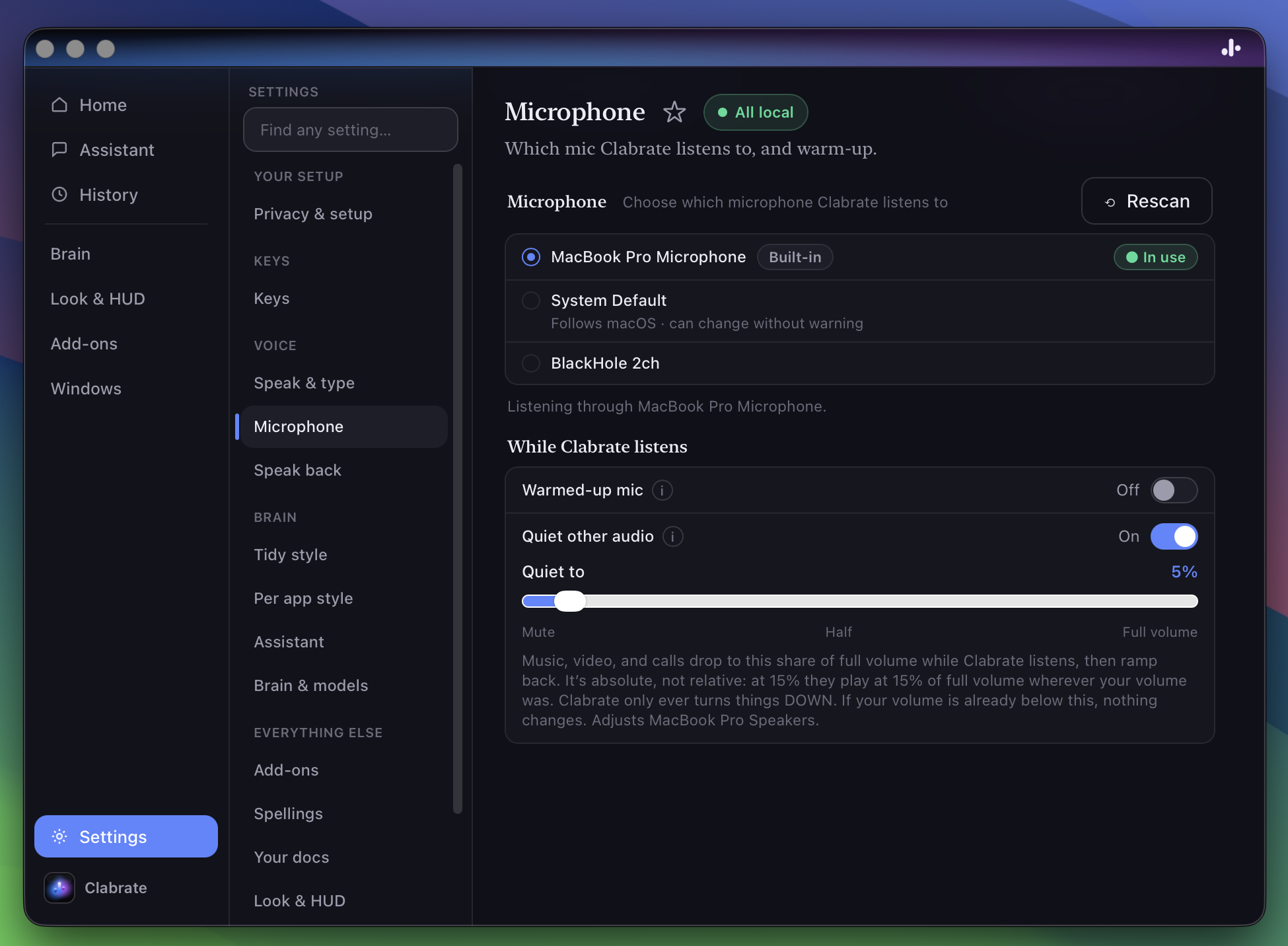This screenshot has width=1288, height=946.
Task: Click the Quiet to slider track
Action: coord(860,601)
